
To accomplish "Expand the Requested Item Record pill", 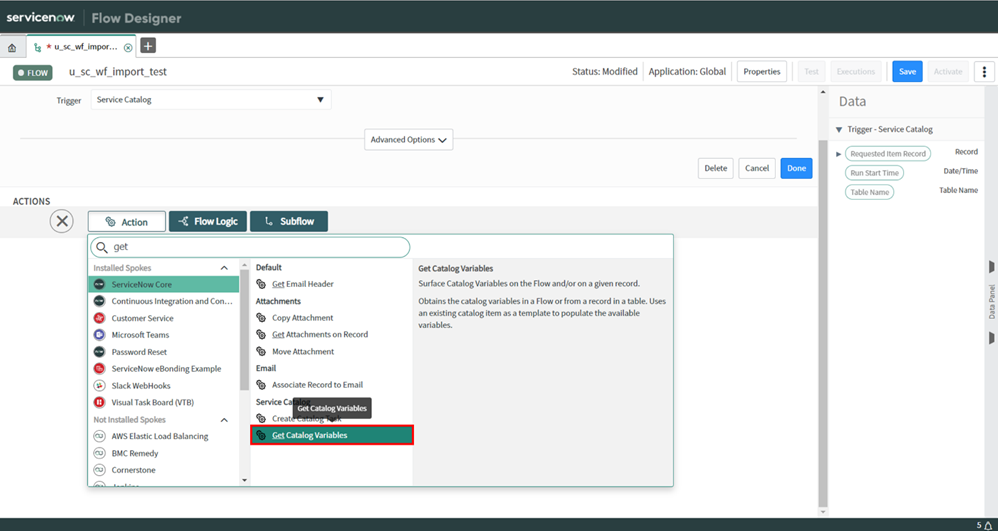I will pyautogui.click(x=838, y=154).
